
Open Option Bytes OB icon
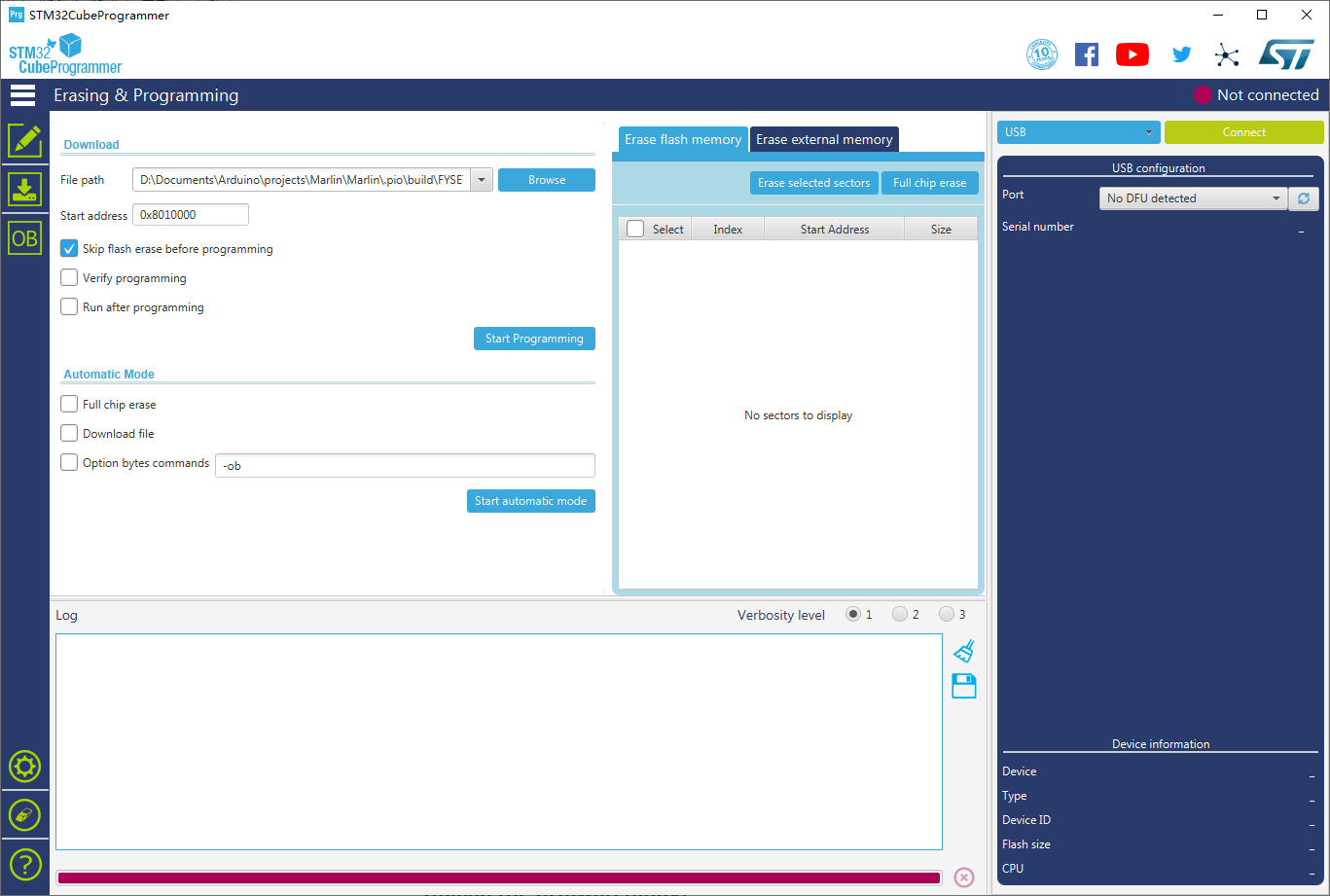pyautogui.click(x=25, y=237)
